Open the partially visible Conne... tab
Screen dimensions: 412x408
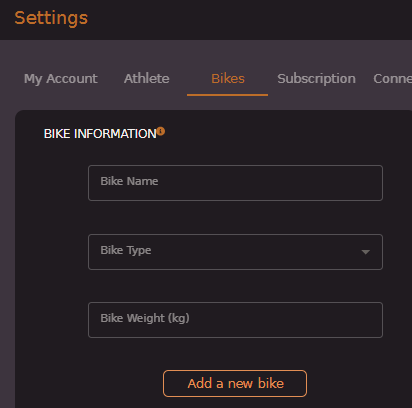coord(392,79)
